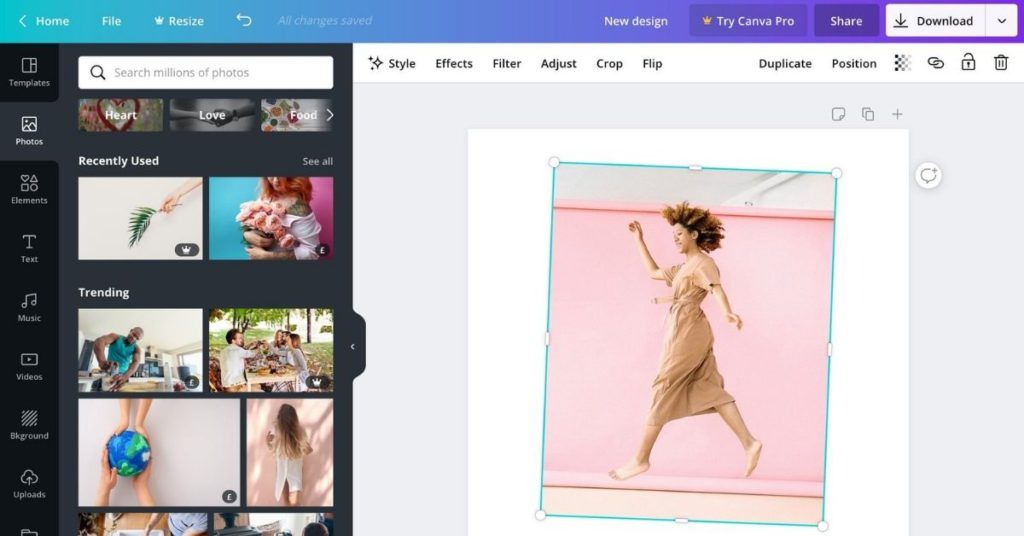Delete the image with trash icon
Screen dimensions: 1024x536
[1000, 63]
